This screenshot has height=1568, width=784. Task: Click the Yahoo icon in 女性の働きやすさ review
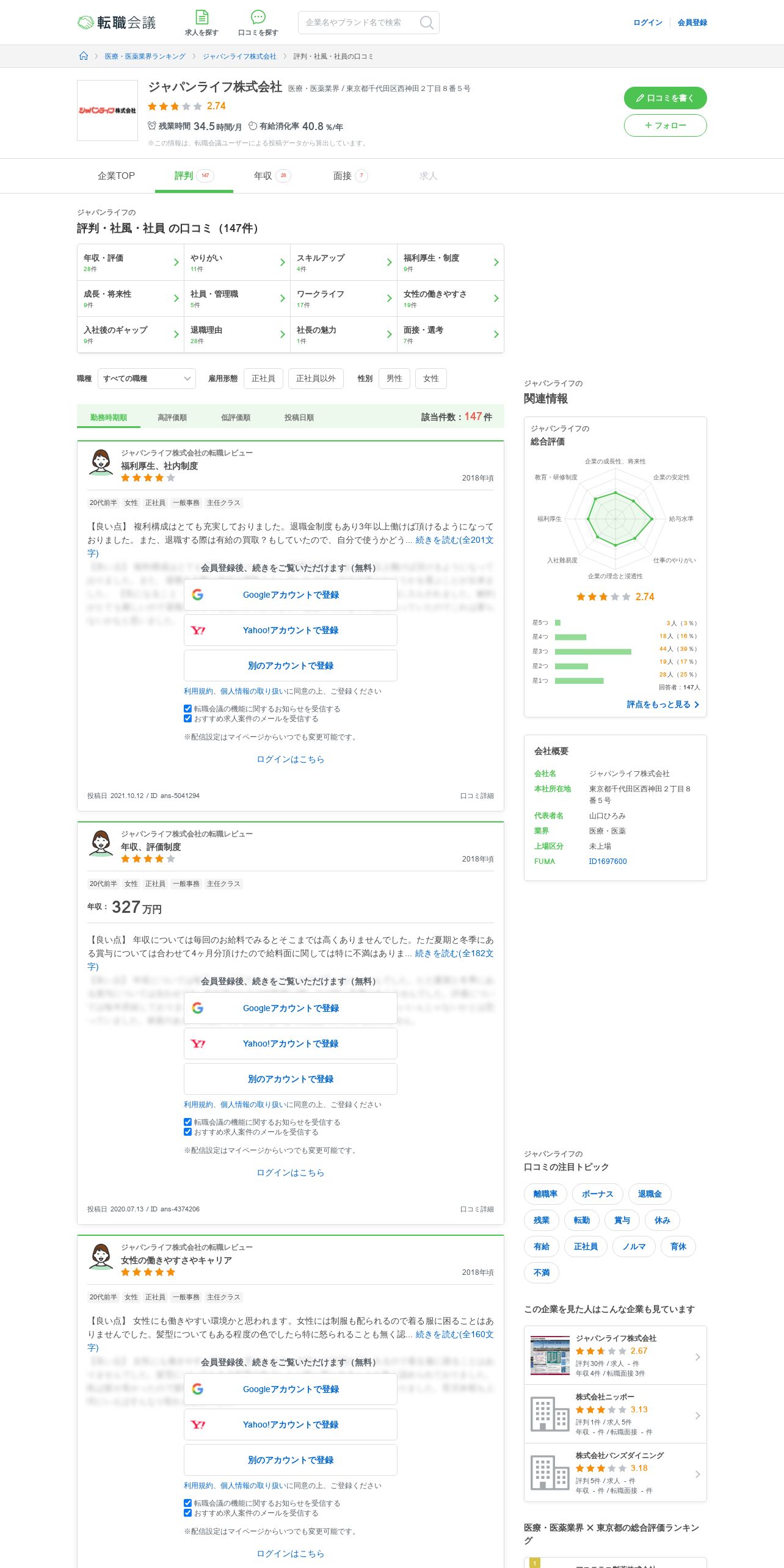point(197,1425)
